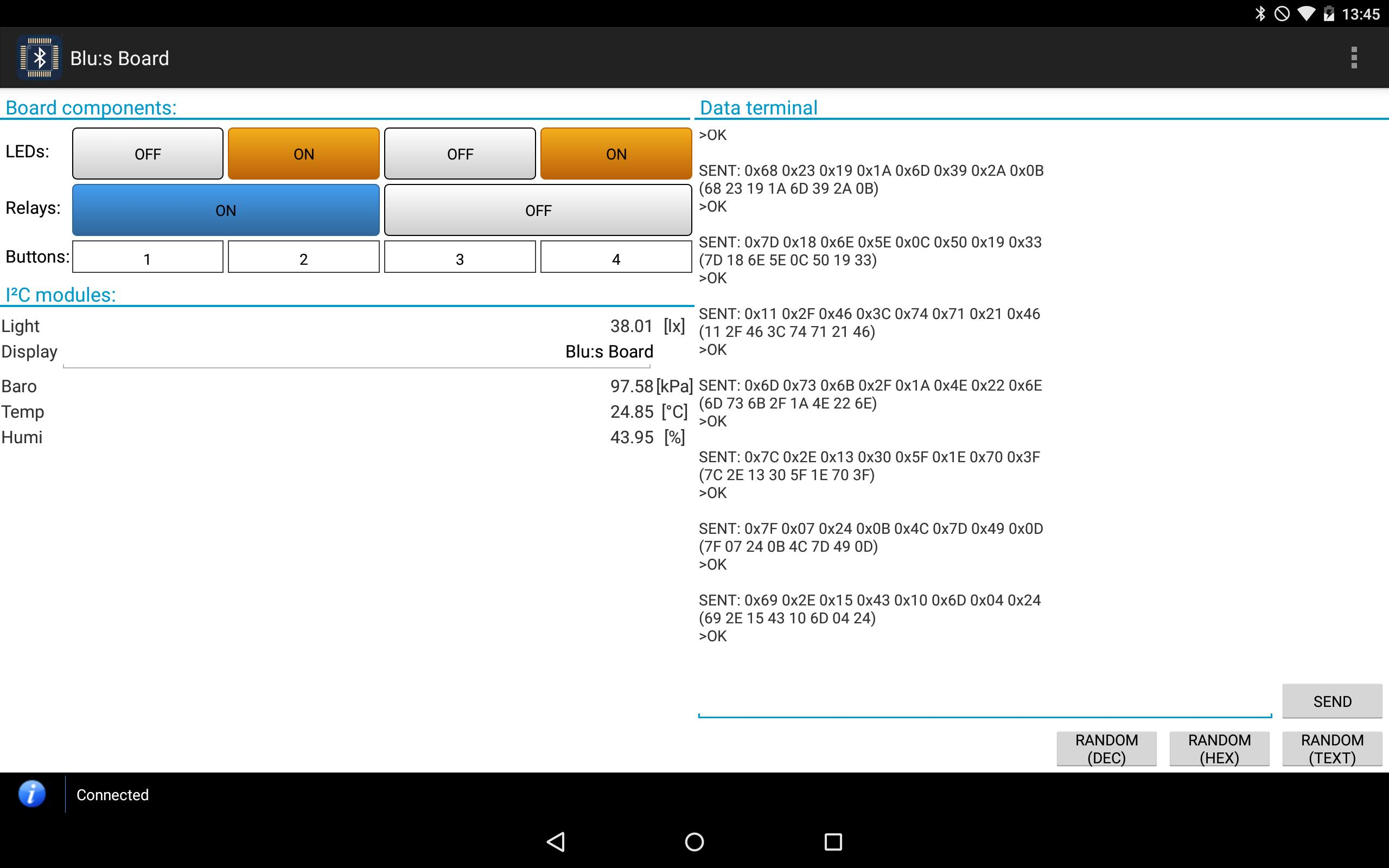Tap the Wi-Fi status bar icon
The image size is (1389, 868).
click(x=1307, y=14)
